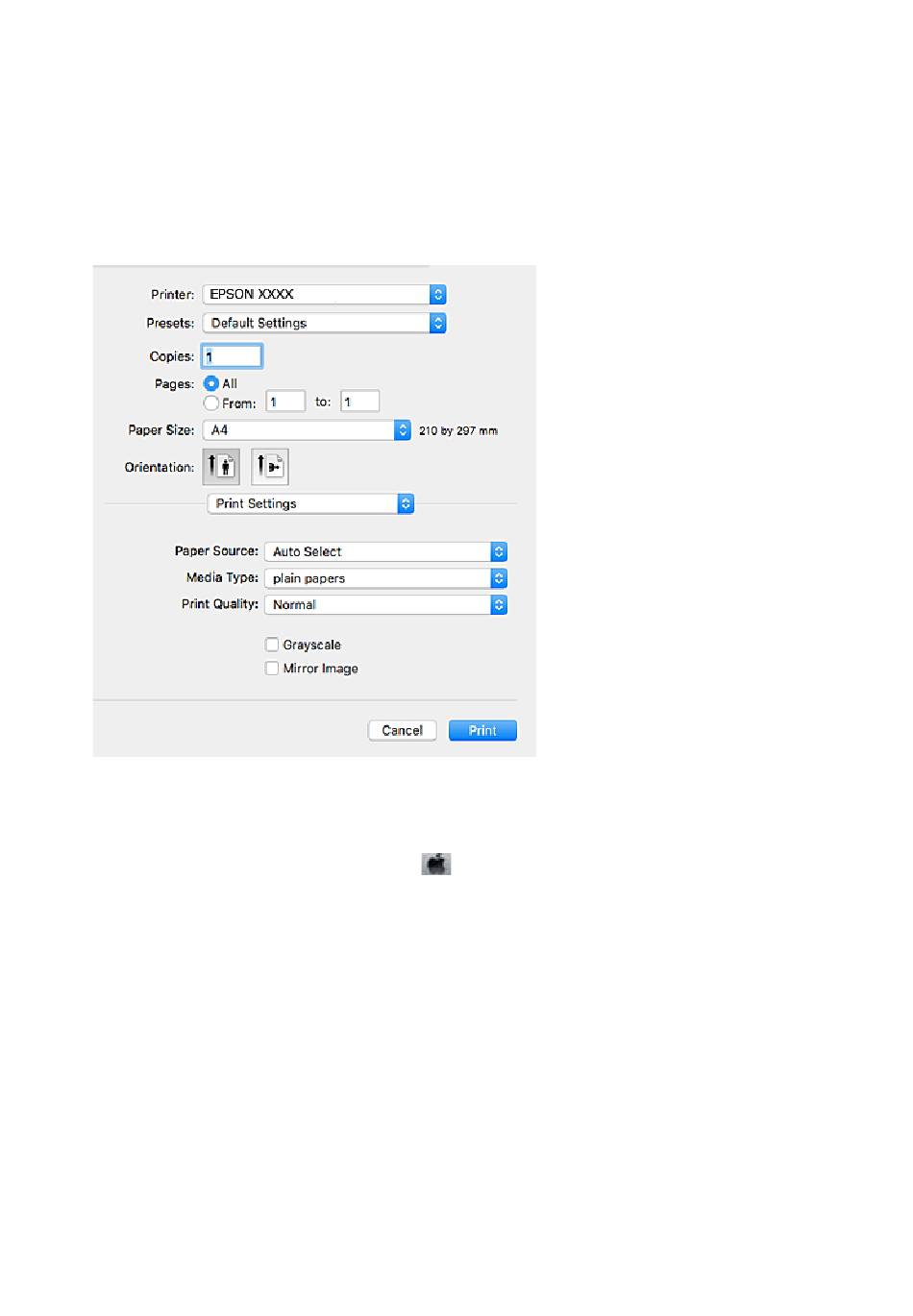Click the Apple logo icon
Image resolution: width=913 pixels, height=1316 pixels.
(x=436, y=864)
